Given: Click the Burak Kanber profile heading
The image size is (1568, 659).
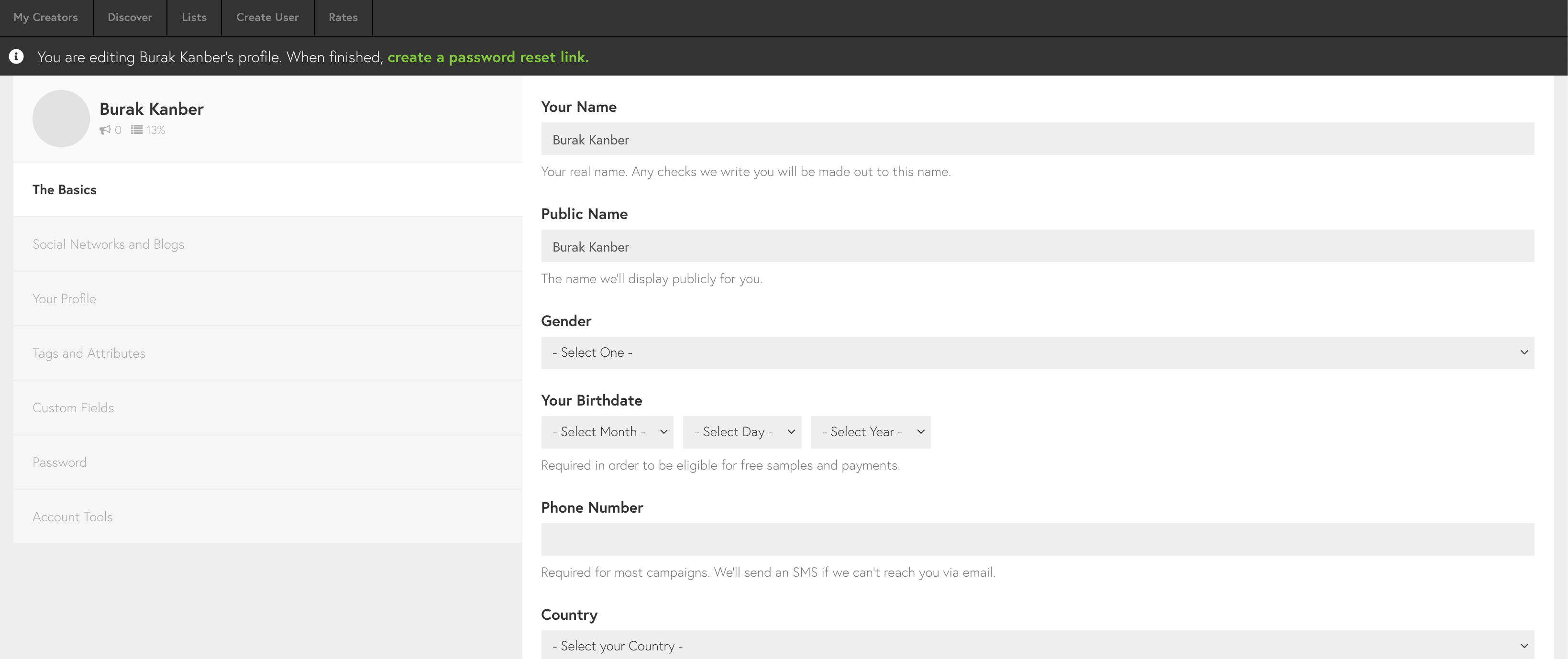Looking at the screenshot, I should pos(152,110).
